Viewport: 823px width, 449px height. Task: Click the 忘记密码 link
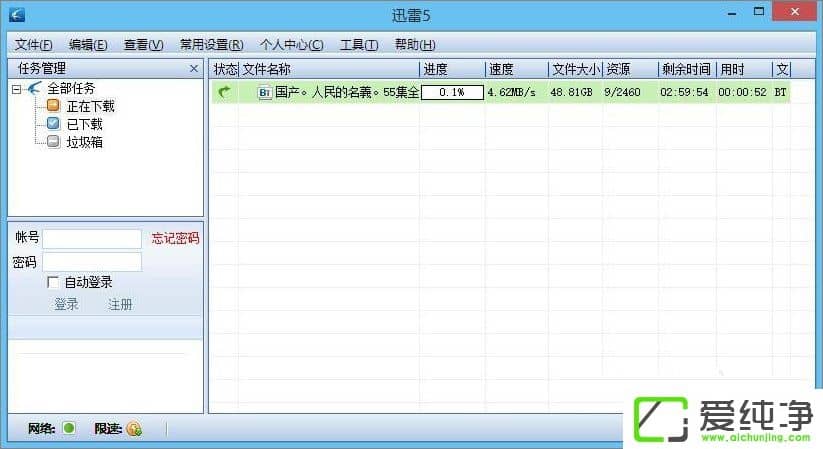(x=175, y=238)
